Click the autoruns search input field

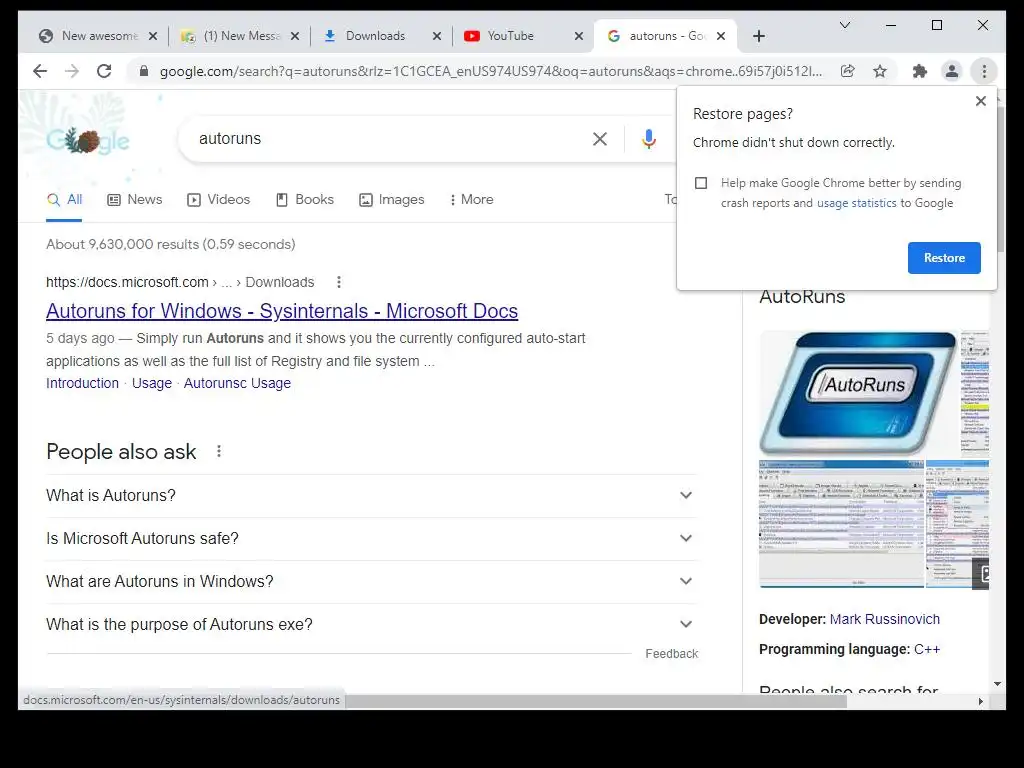pos(392,138)
